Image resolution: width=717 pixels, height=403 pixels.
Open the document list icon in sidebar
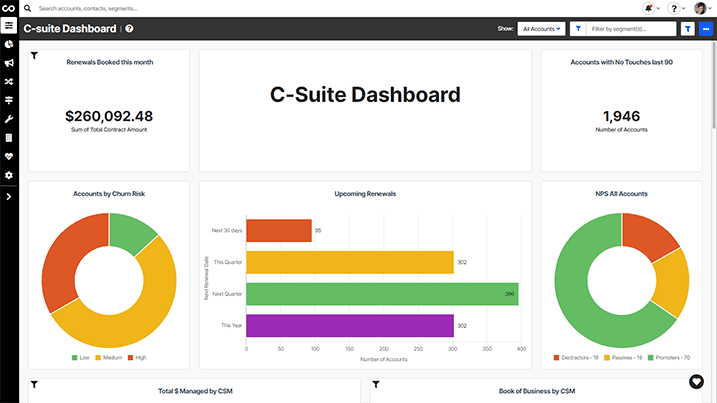[9, 138]
